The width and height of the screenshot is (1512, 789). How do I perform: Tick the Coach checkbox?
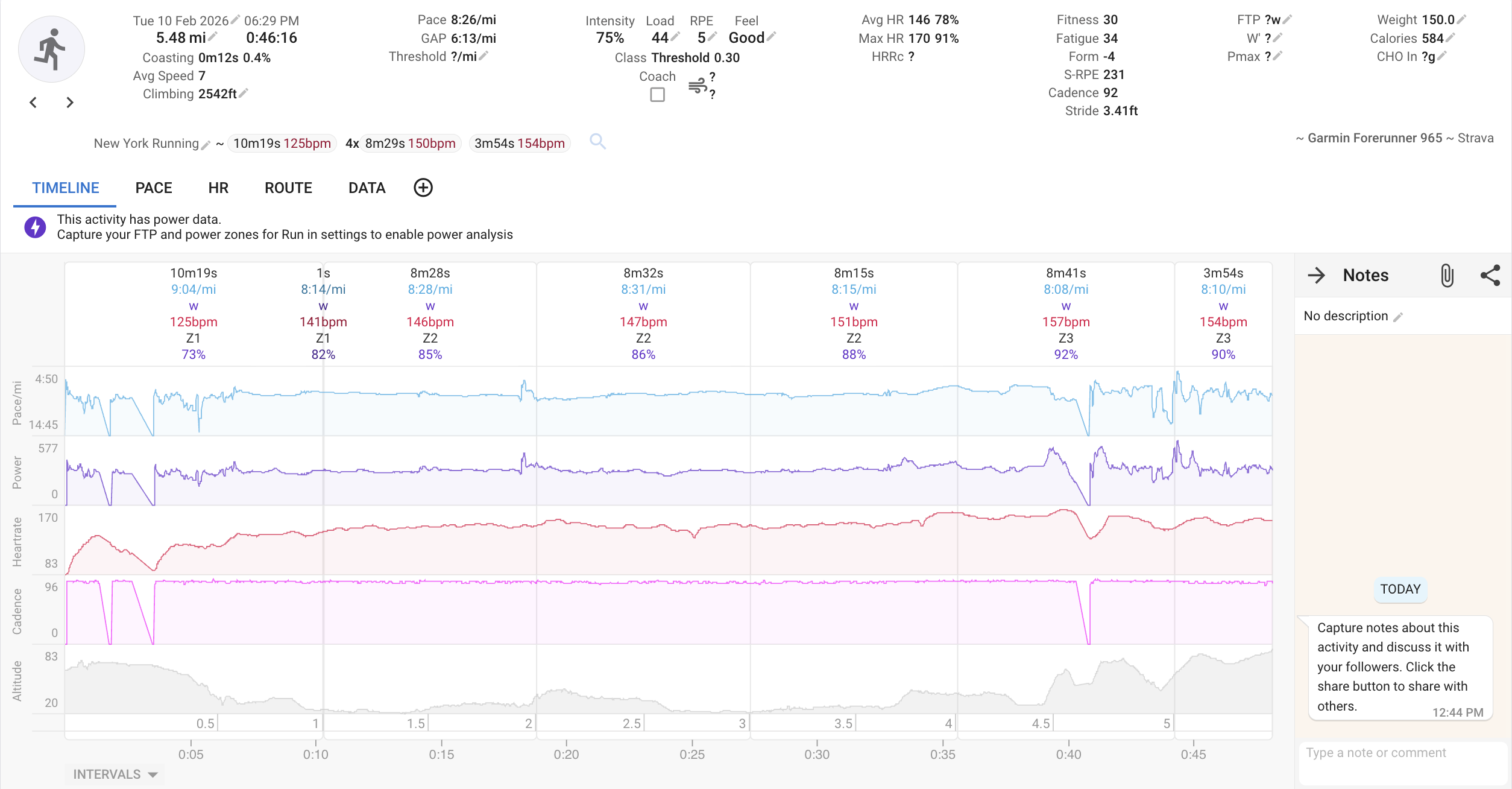pyautogui.click(x=658, y=95)
